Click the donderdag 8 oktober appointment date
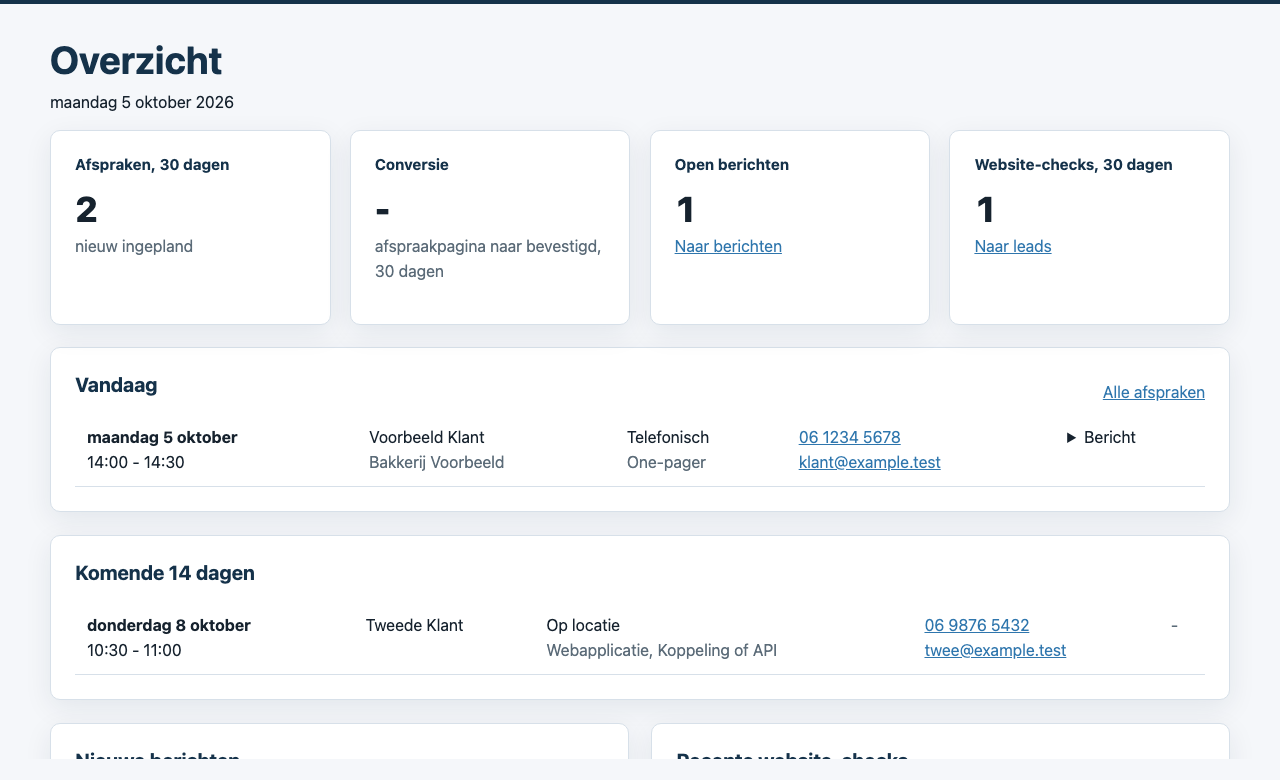 169,625
